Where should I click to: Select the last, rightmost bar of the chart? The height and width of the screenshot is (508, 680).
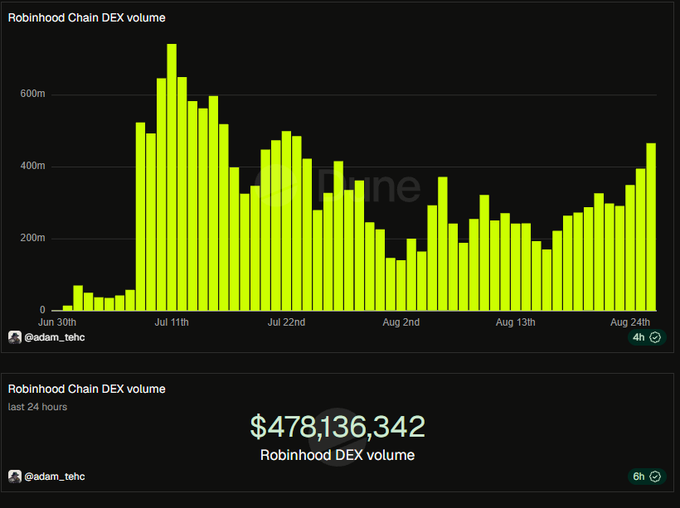[651, 227]
